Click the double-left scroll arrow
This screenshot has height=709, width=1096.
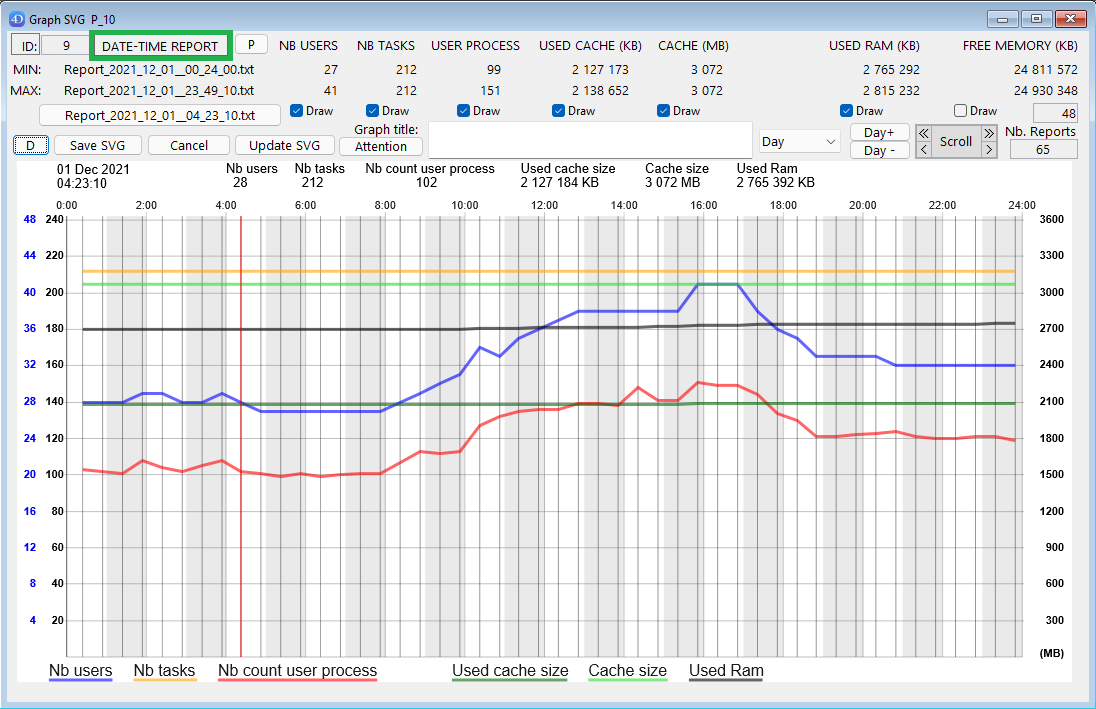click(924, 133)
